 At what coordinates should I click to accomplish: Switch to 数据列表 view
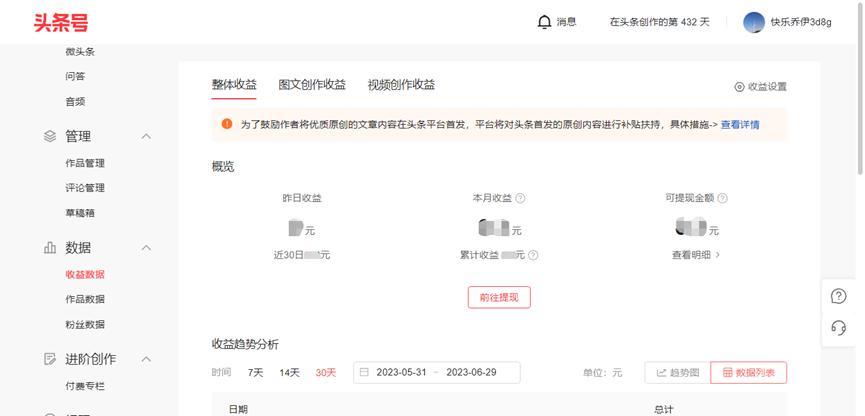[x=749, y=372]
